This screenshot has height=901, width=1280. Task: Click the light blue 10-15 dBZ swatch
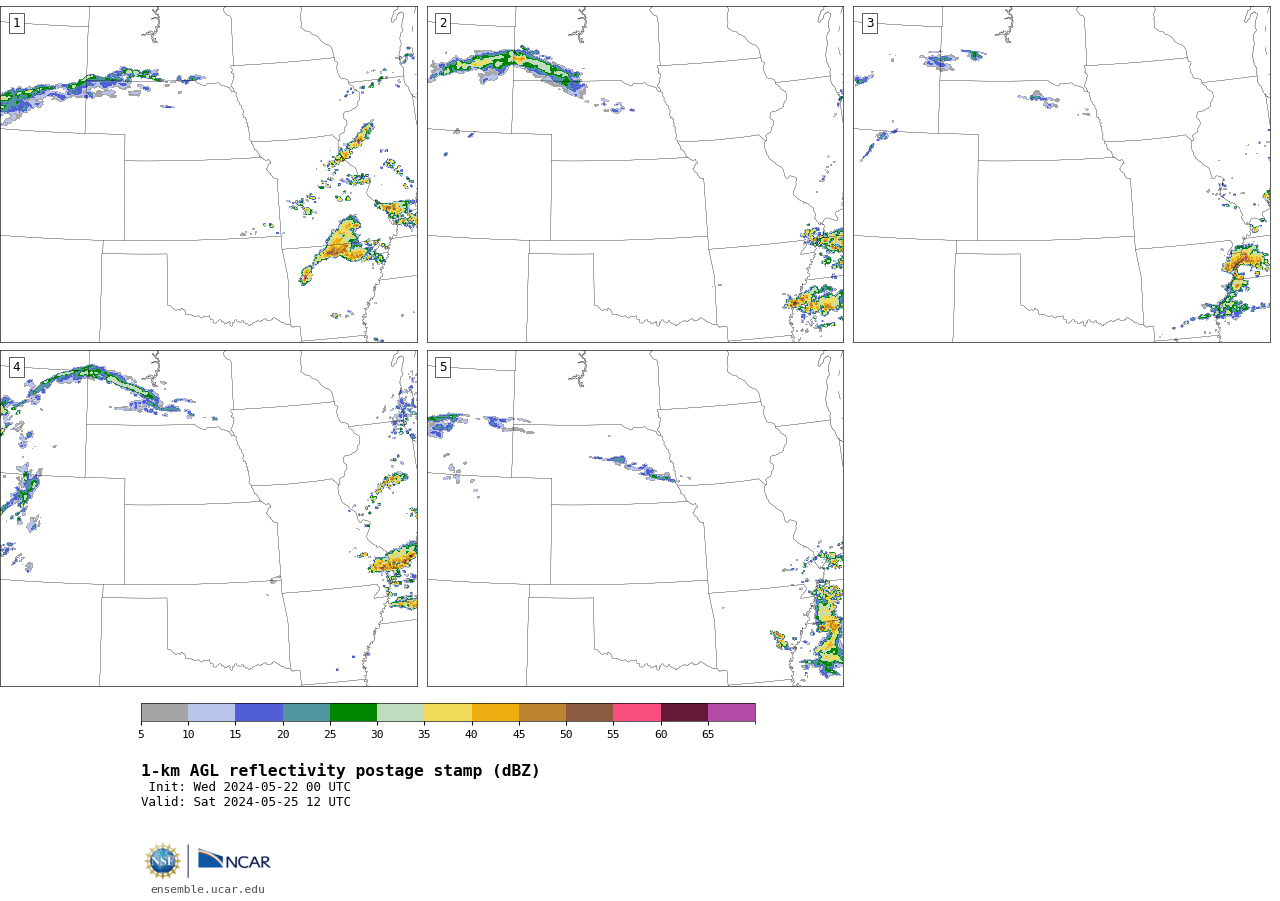pos(211,713)
